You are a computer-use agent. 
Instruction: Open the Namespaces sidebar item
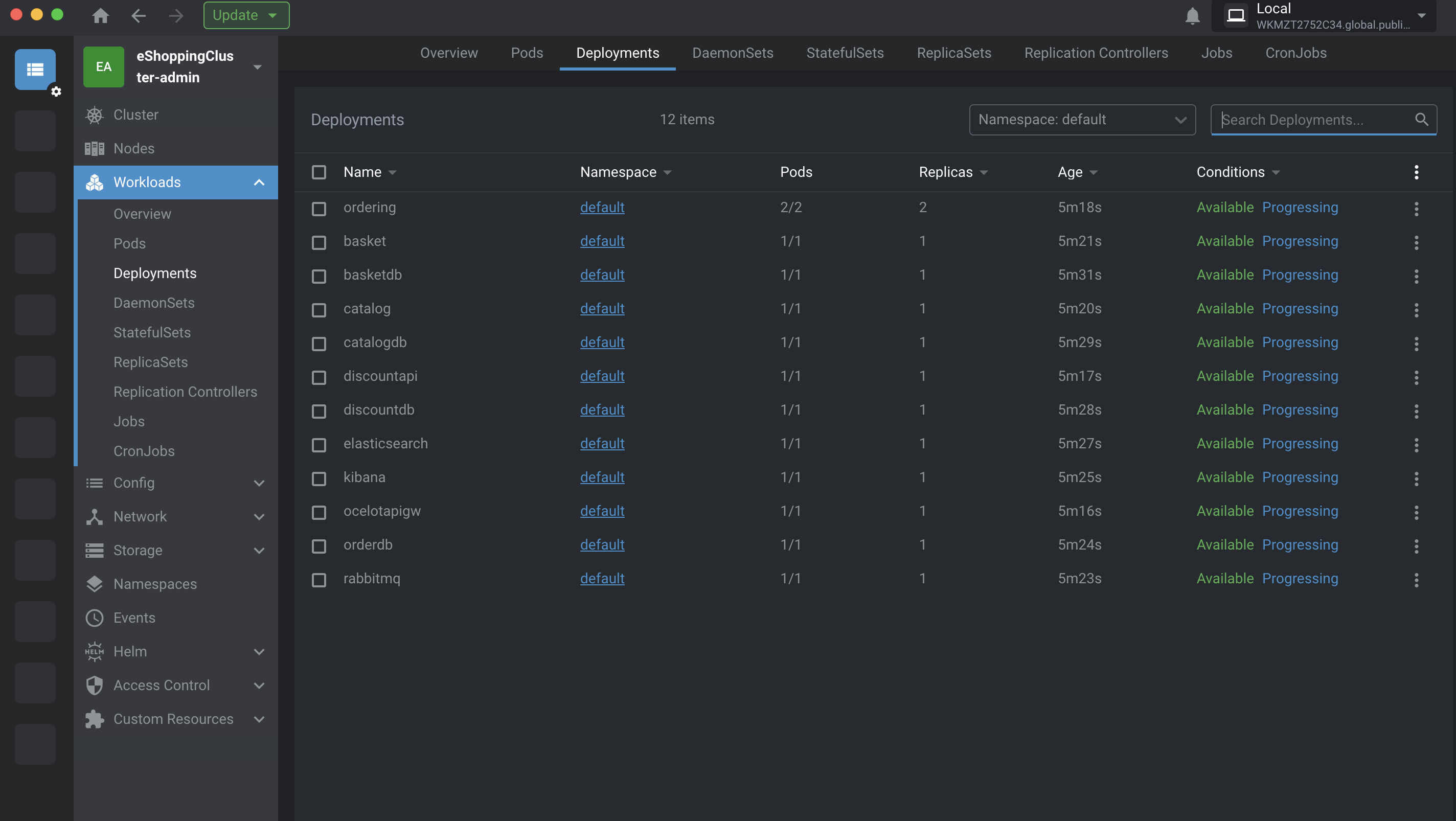[175, 584]
